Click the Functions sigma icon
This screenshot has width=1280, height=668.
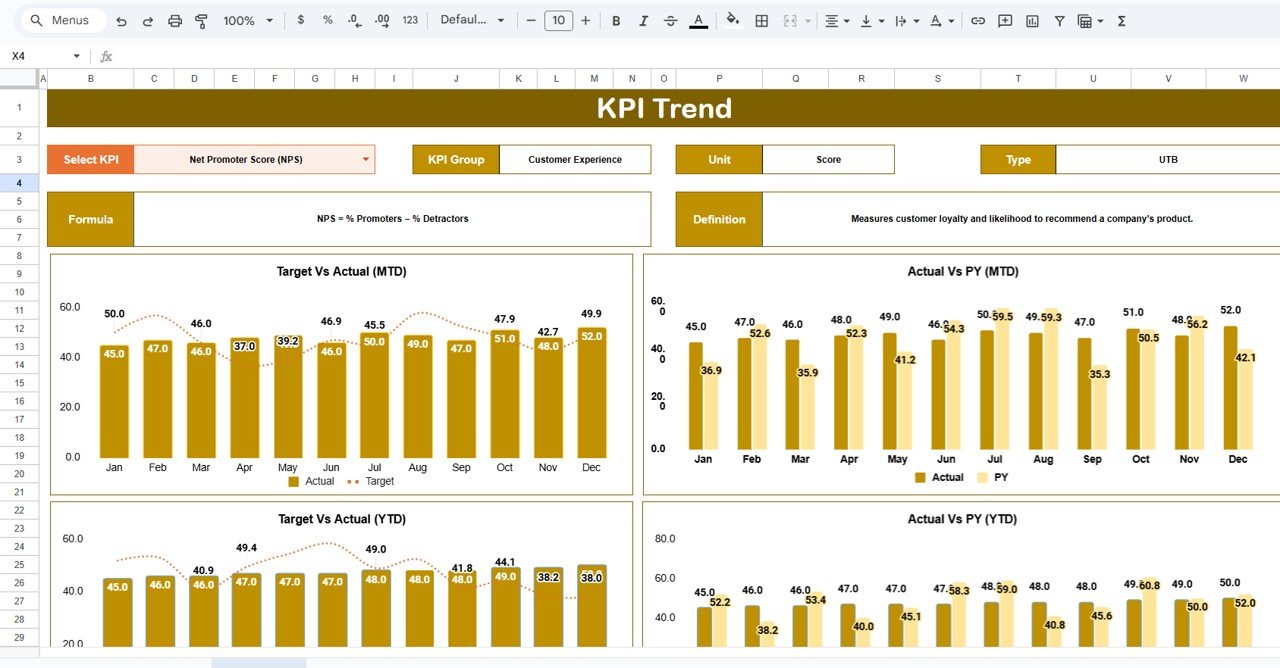pyautogui.click(x=1121, y=21)
